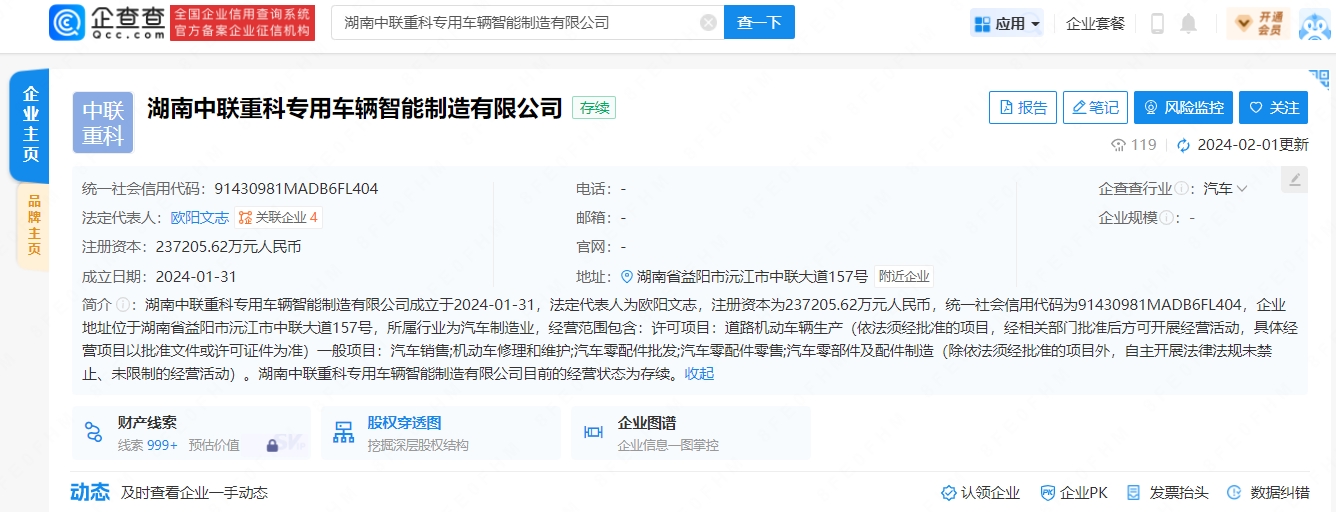Click the lock icon beside 预估价值
Image resolution: width=1336 pixels, height=512 pixels.
(x=272, y=446)
